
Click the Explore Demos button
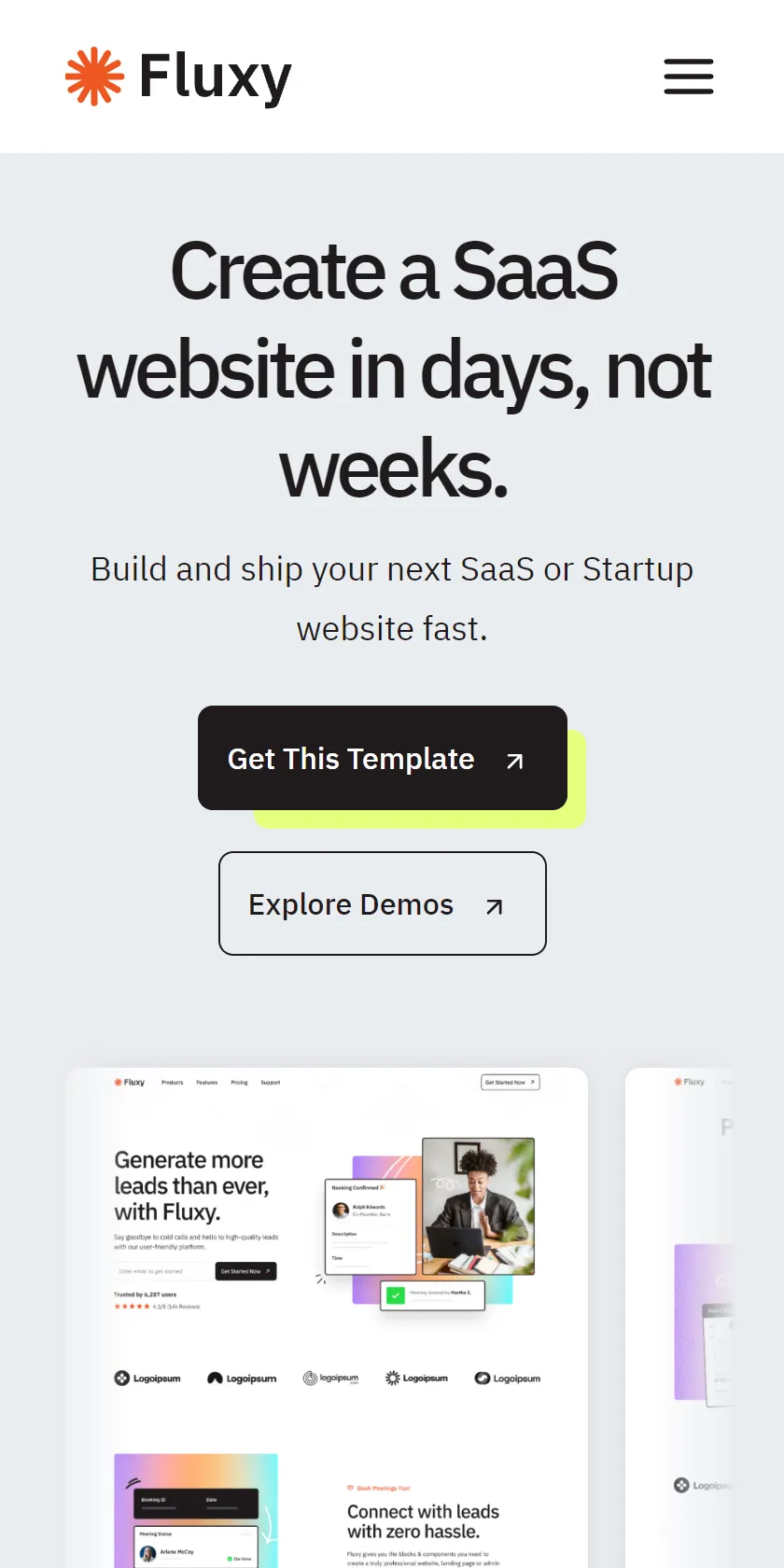[383, 903]
